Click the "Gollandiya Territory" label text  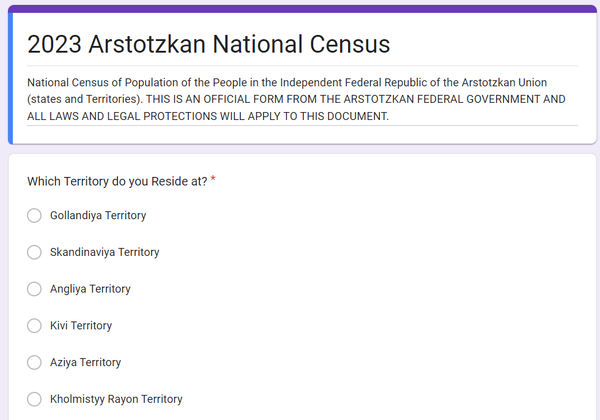[98, 215]
